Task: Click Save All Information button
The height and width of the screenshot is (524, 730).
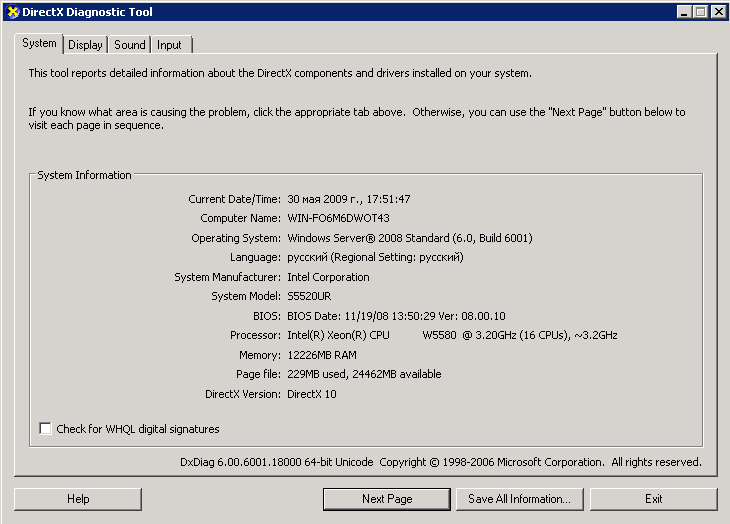Action: coord(520,499)
